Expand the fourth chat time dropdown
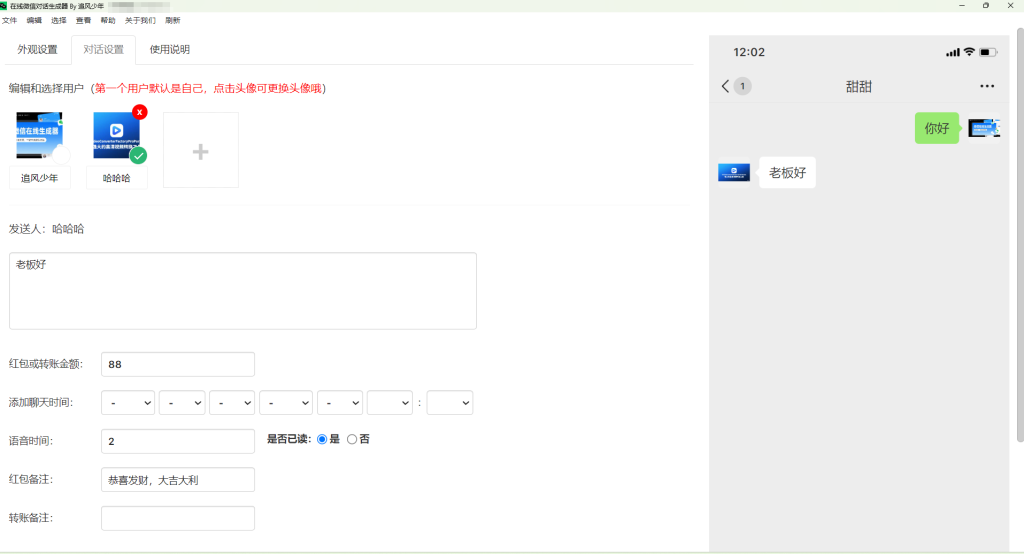This screenshot has height=554, width=1024. pyautogui.click(x=286, y=403)
